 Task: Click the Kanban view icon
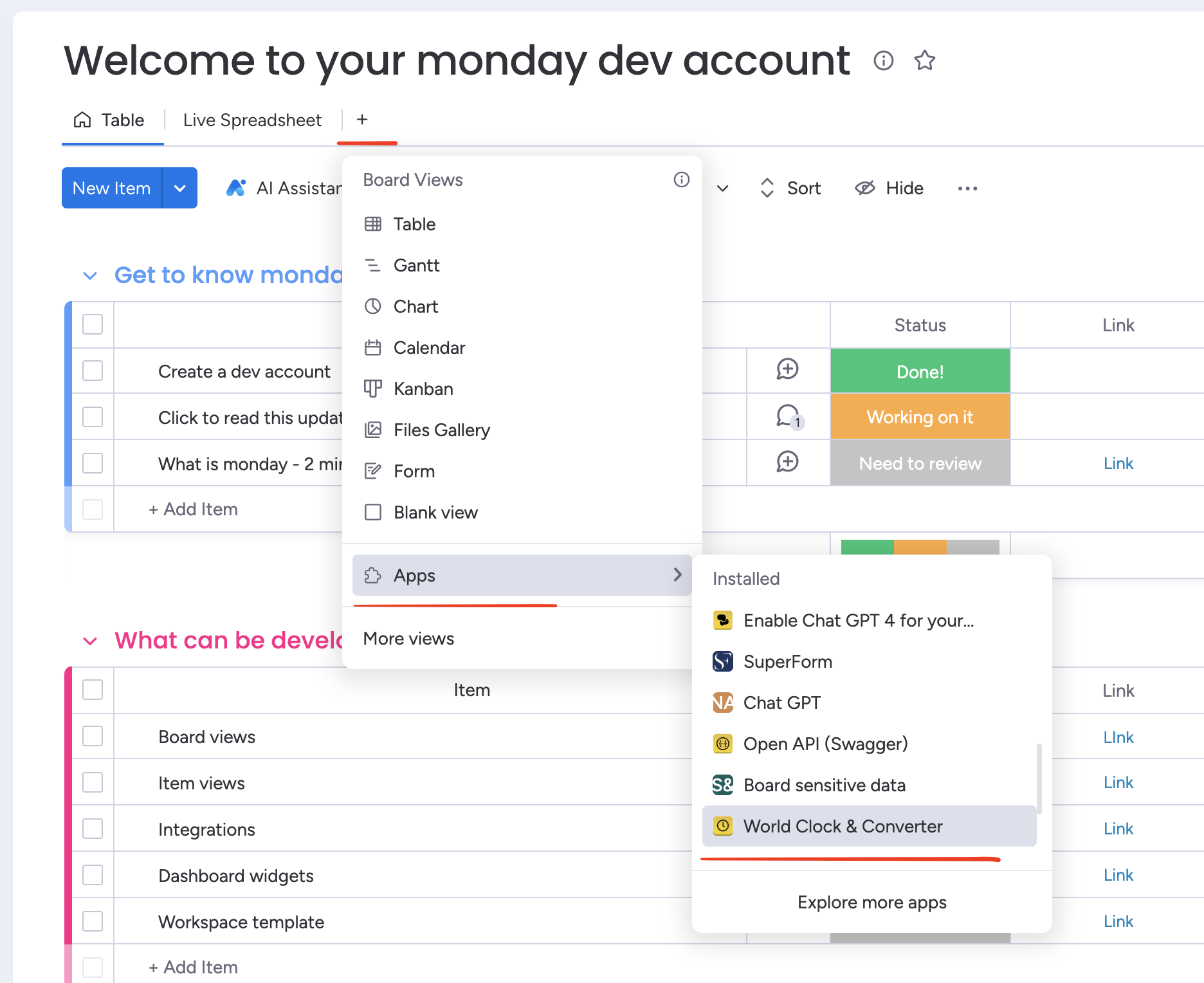[x=373, y=389]
